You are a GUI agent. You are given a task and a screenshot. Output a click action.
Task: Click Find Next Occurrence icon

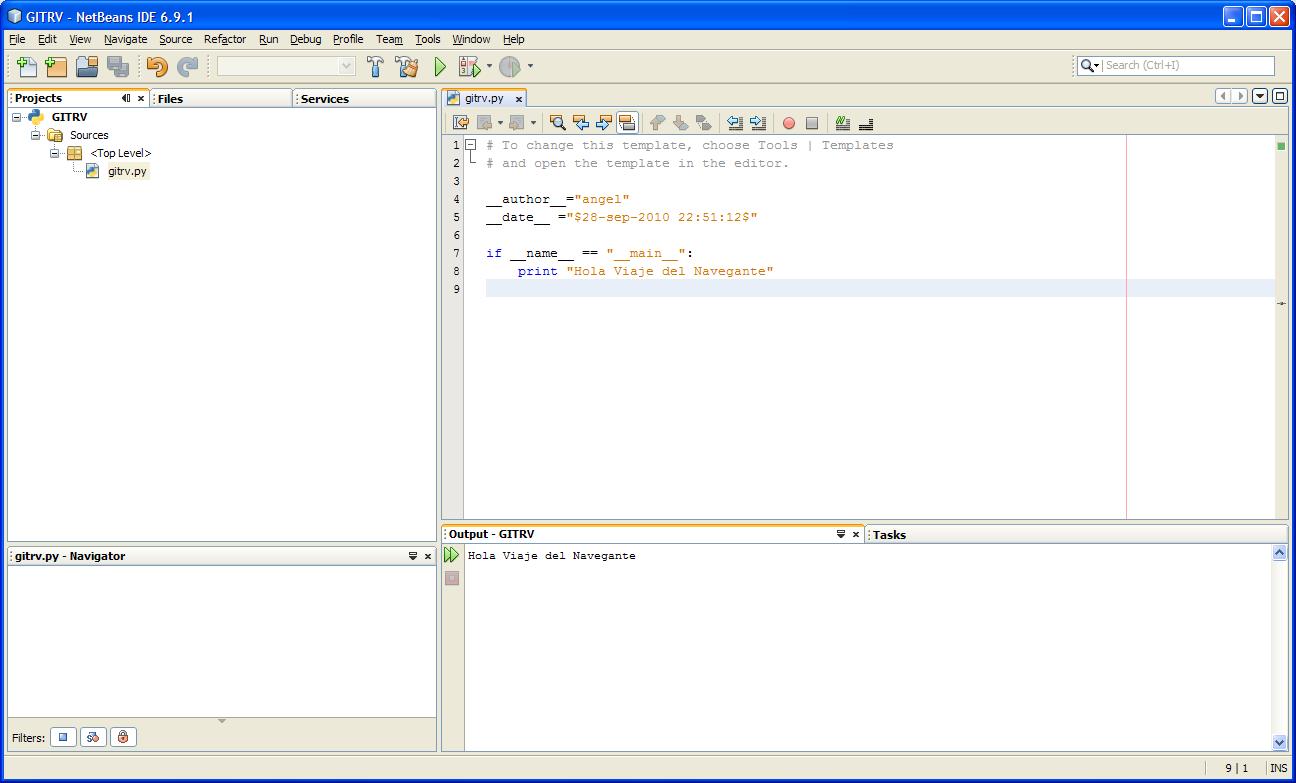[x=604, y=123]
